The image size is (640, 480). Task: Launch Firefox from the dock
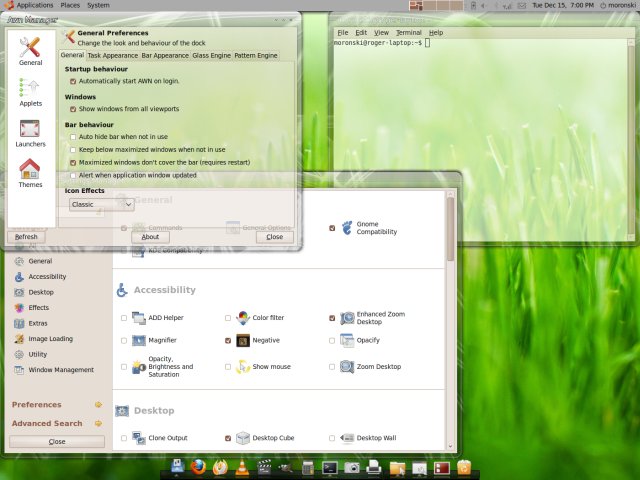pyautogui.click(x=198, y=467)
